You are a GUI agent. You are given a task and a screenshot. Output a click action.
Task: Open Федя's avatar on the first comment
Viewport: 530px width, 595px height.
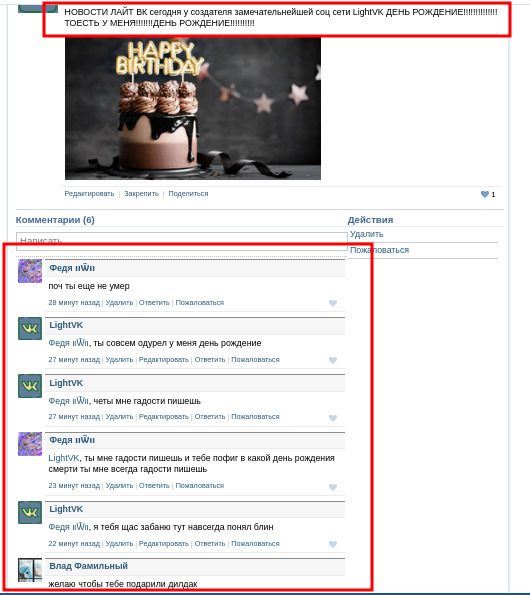coord(30,271)
